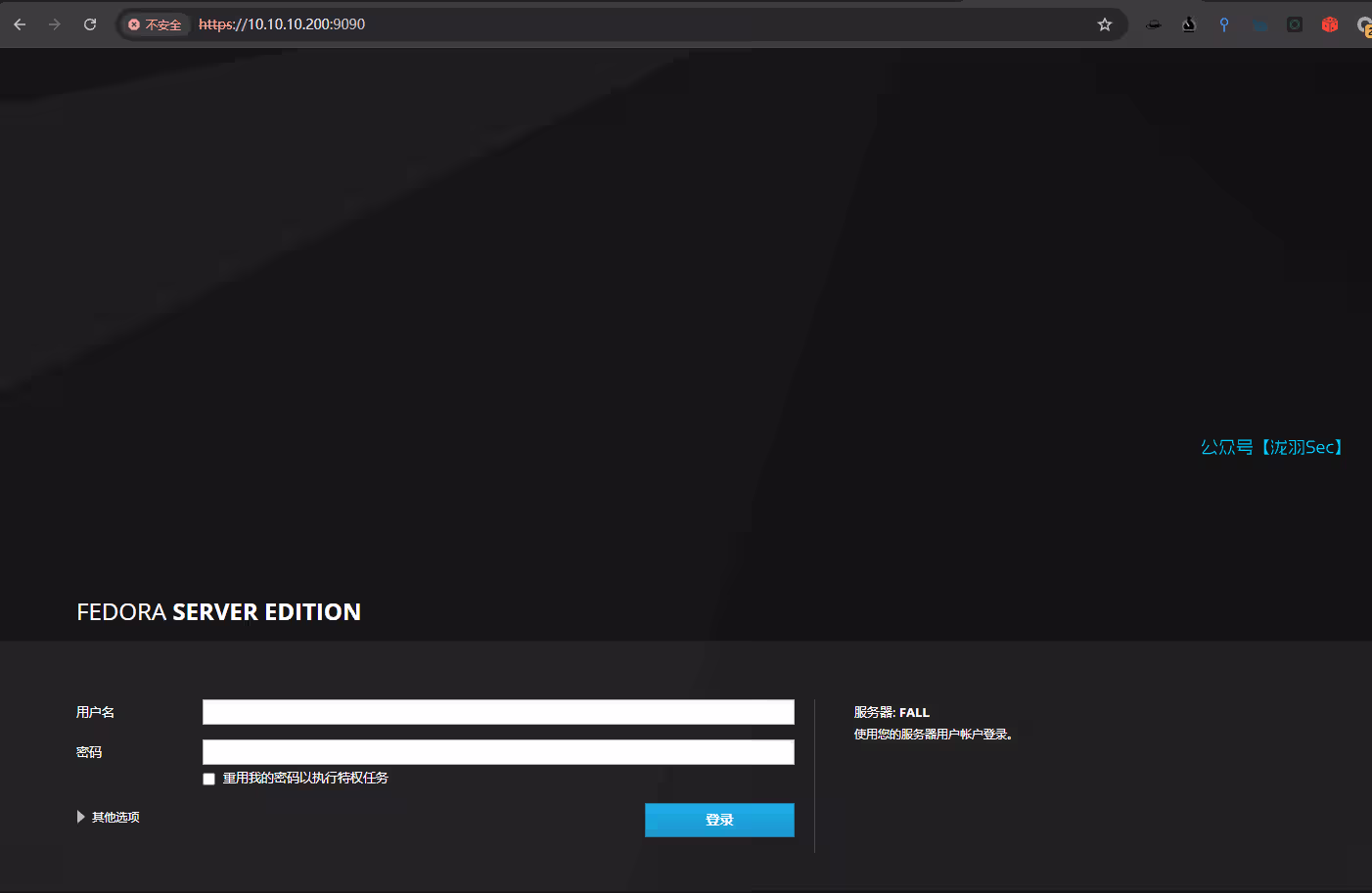
Task: Focus the 密码 input field
Action: (x=498, y=752)
